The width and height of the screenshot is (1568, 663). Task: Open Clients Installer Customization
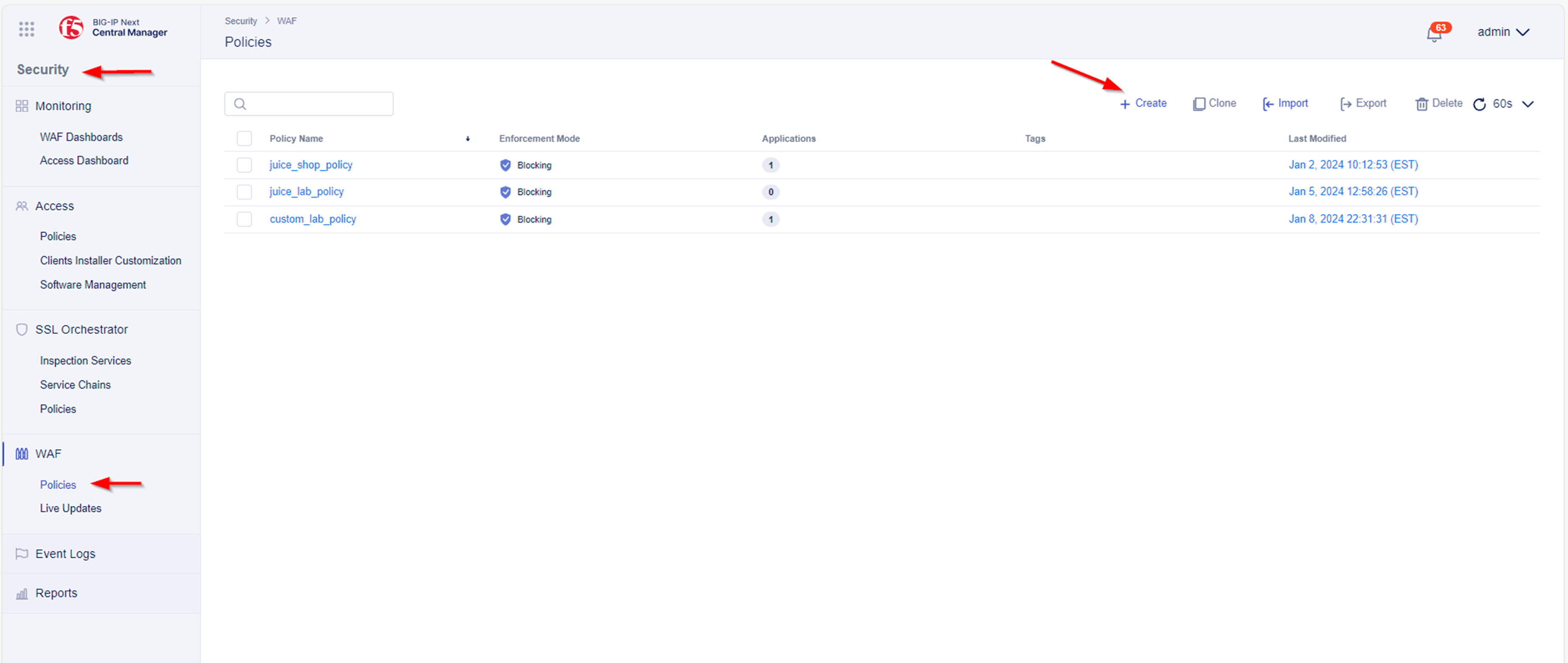point(111,261)
